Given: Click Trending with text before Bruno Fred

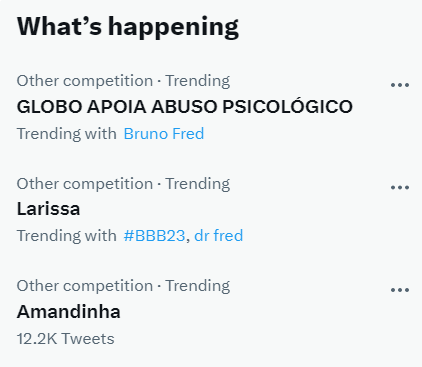Looking at the screenshot, I should (x=67, y=134).
